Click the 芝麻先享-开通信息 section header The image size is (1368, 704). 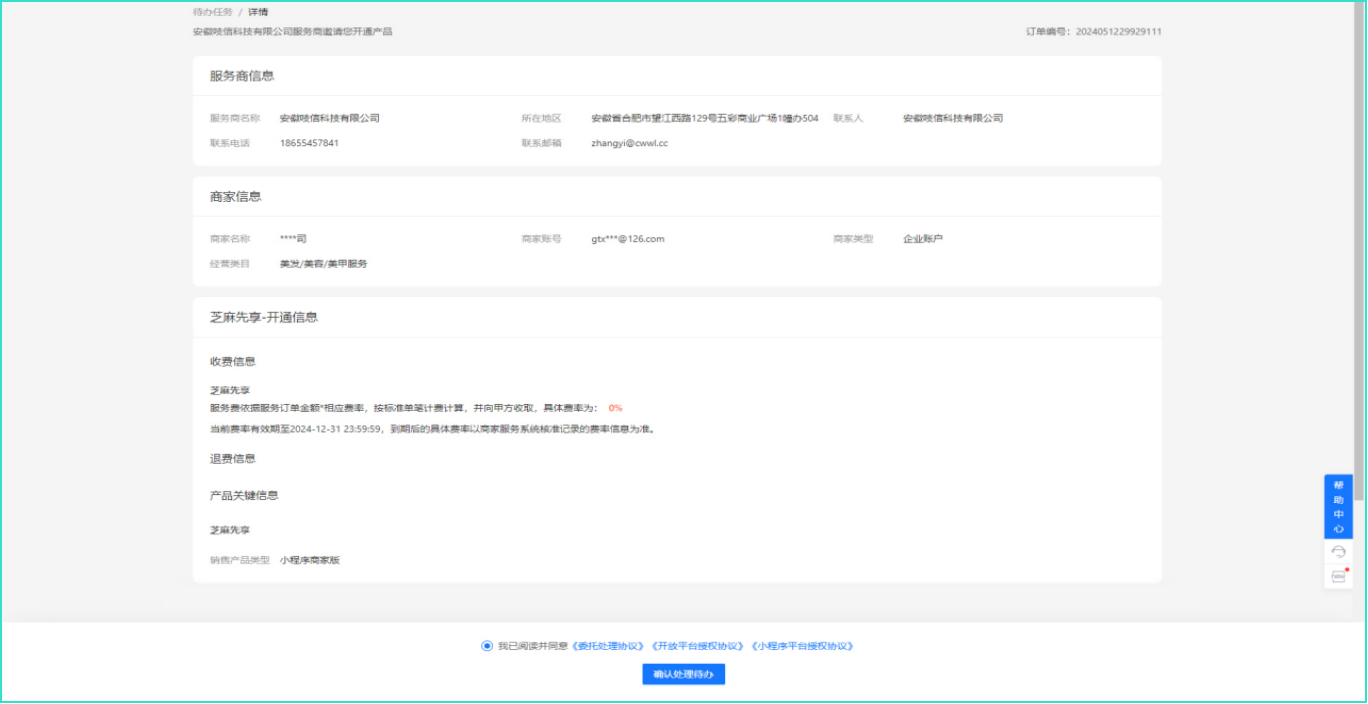[264, 317]
